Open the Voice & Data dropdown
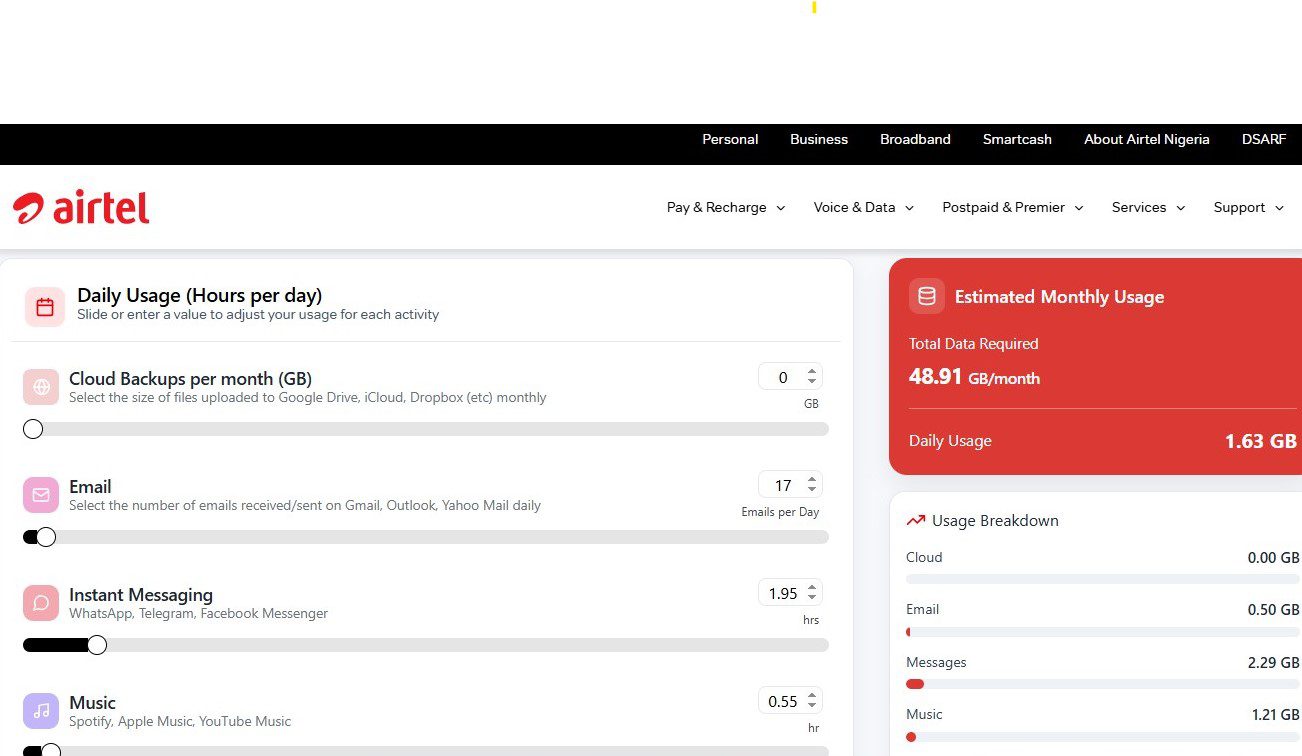 (x=864, y=207)
